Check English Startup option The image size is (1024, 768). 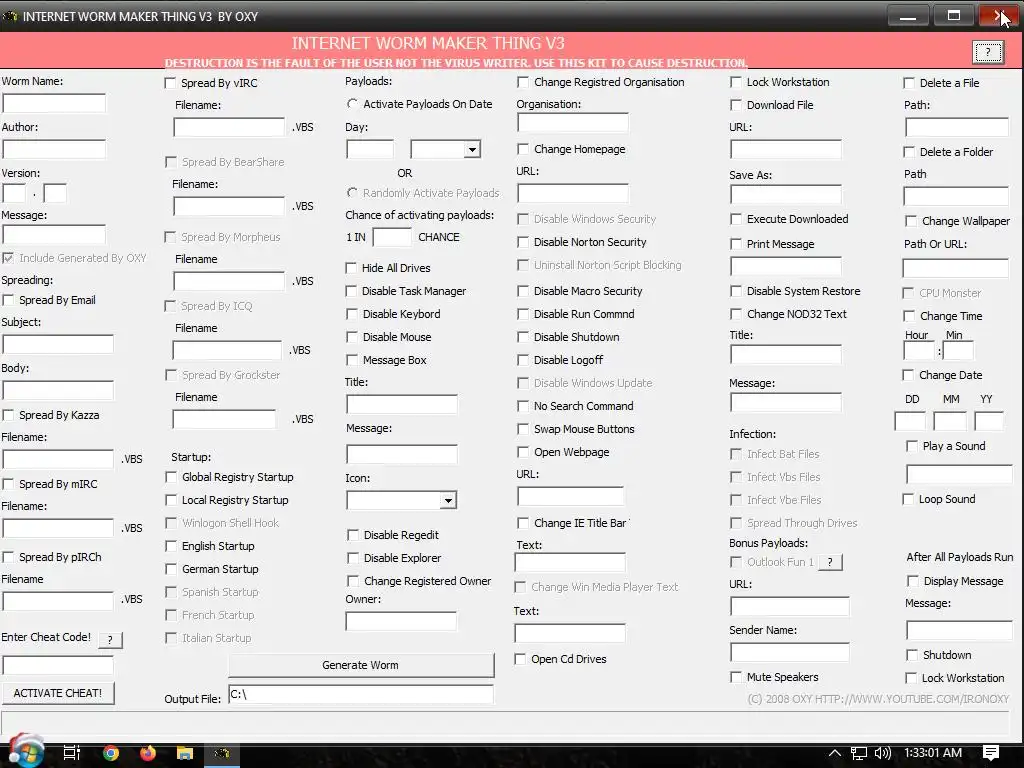click(171, 546)
